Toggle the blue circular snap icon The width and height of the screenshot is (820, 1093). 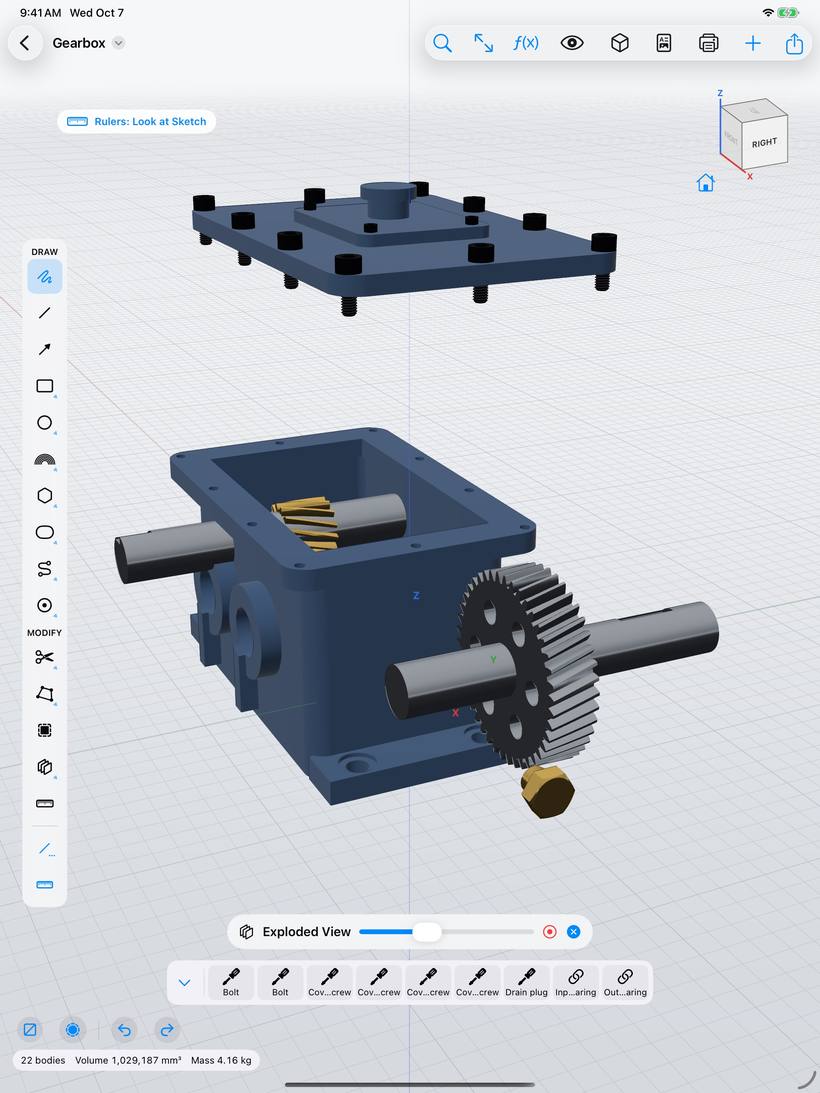pos(73,1030)
